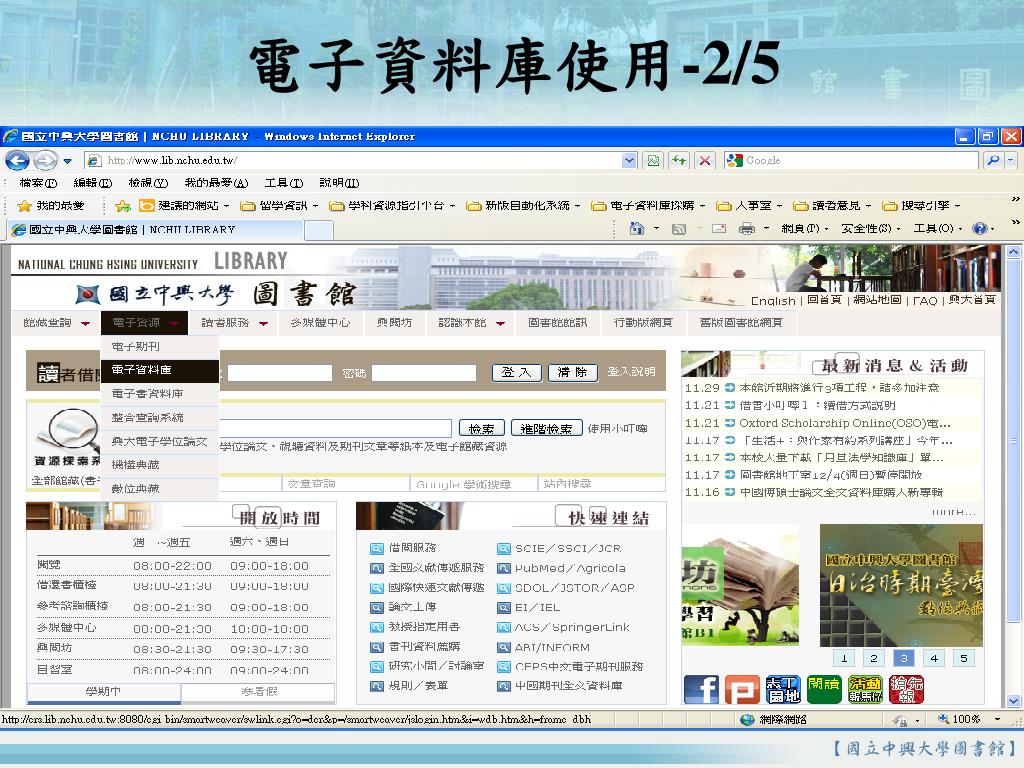This screenshot has height=768, width=1024.
Task: Open the orange Plurk P icon
Action: coord(743,690)
